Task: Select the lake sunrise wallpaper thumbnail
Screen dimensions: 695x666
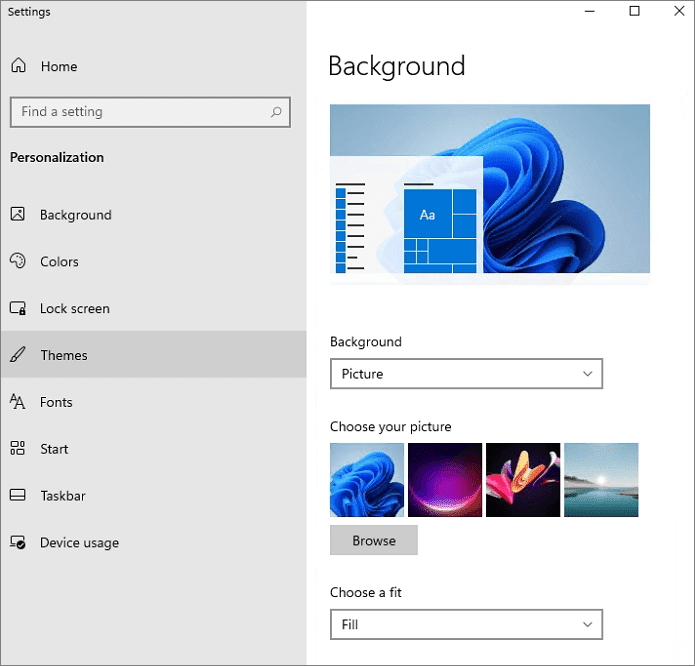Action: pos(601,480)
